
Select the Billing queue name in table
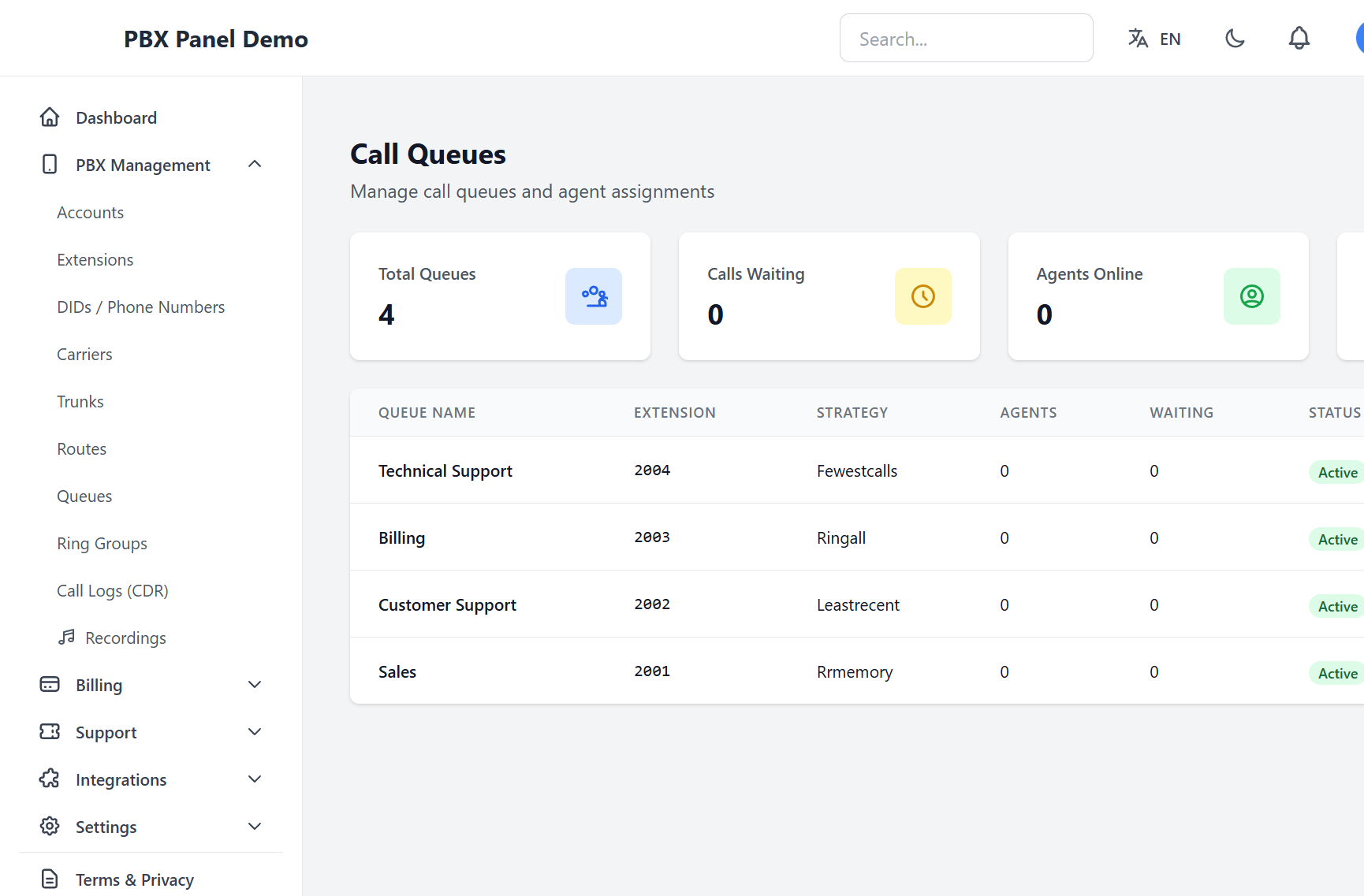point(401,537)
